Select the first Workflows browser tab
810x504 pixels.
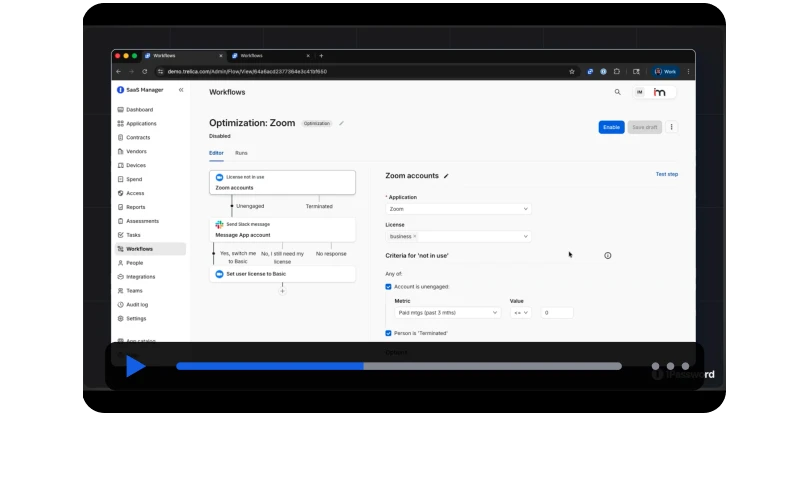pyautogui.click(x=183, y=56)
